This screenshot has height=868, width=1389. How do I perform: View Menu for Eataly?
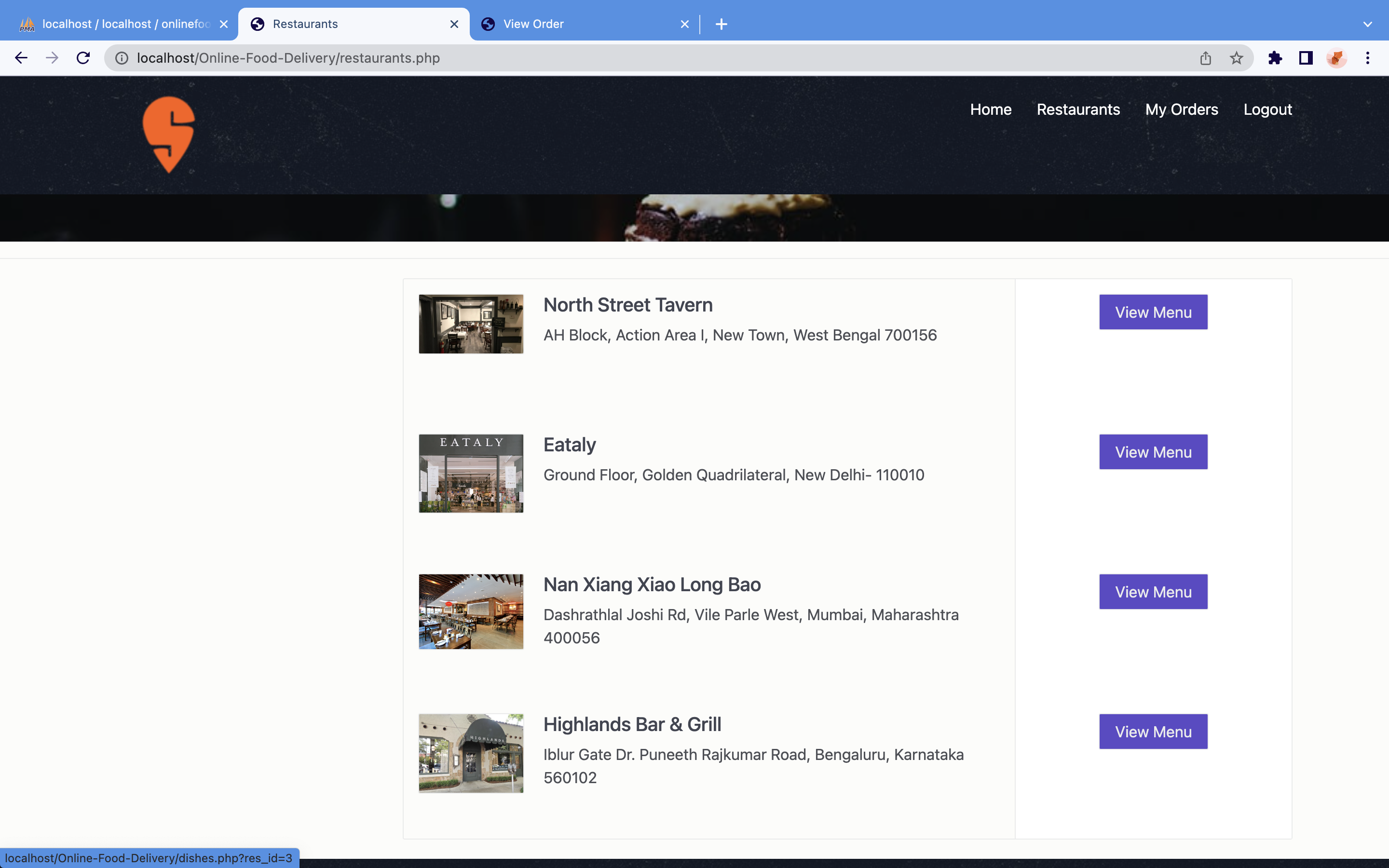(1153, 452)
